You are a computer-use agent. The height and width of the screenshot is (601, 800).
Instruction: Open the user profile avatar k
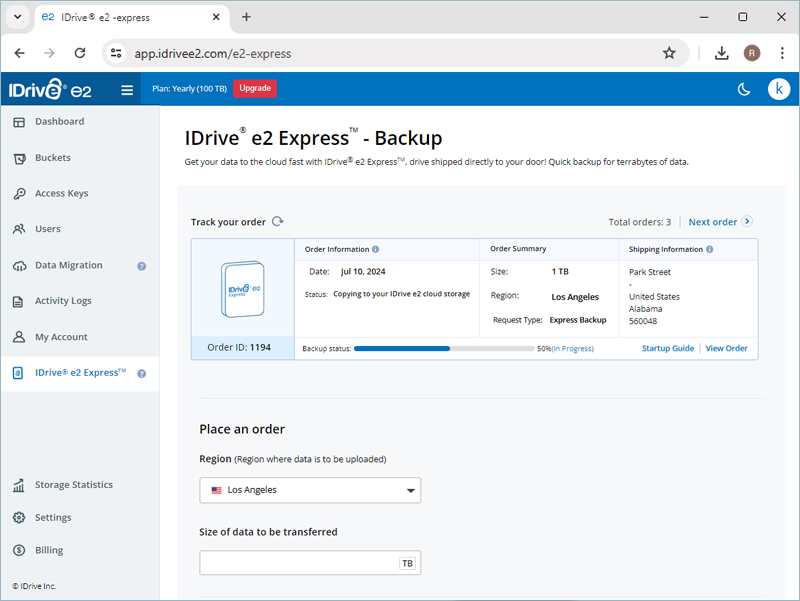(779, 89)
